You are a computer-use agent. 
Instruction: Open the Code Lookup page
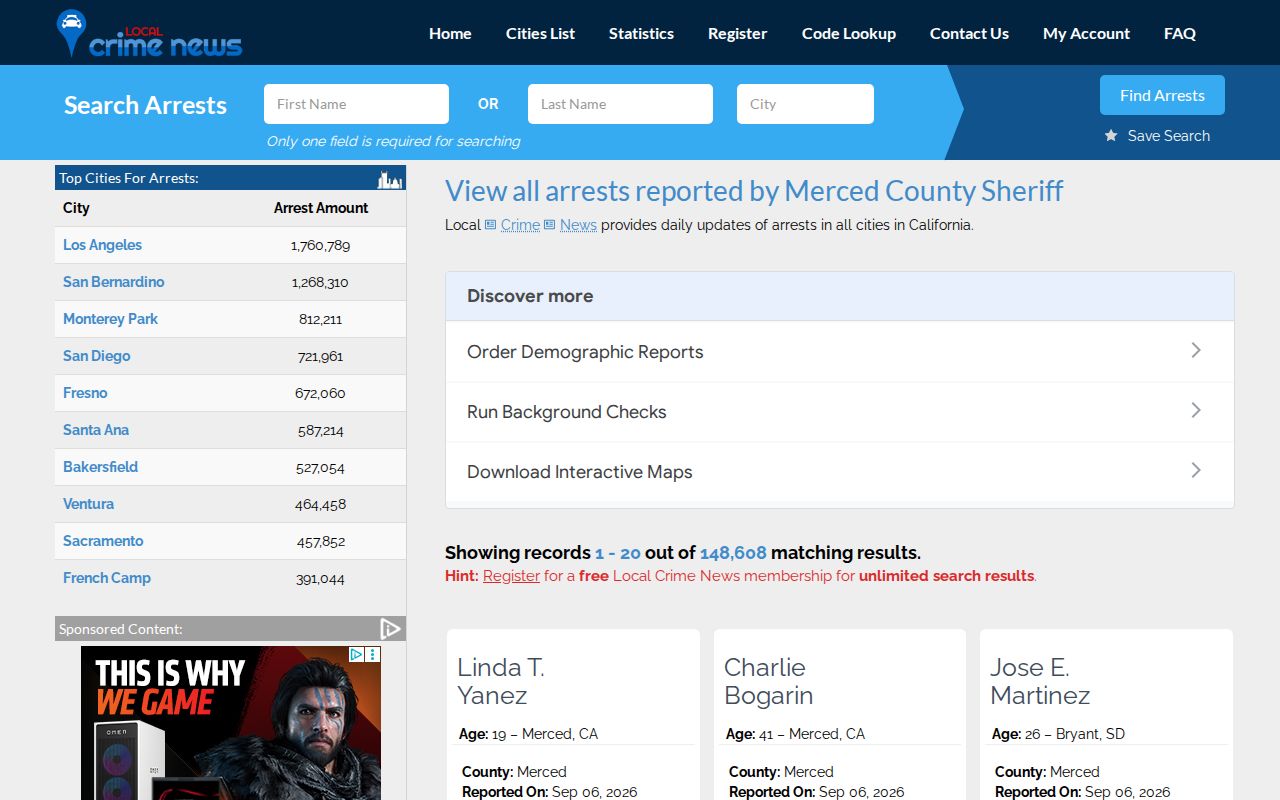tap(849, 33)
